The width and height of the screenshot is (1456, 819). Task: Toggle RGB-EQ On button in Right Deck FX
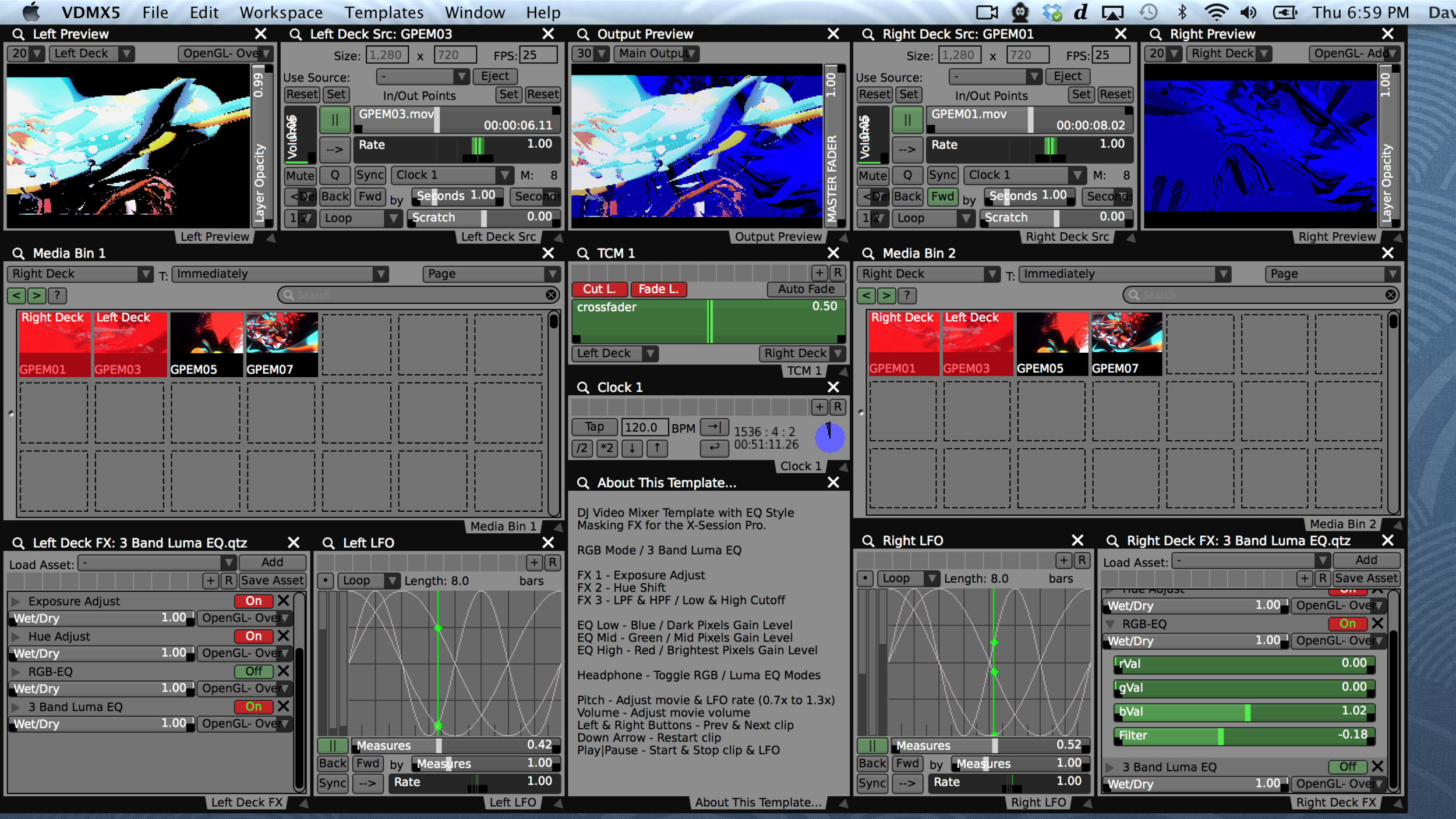1348,623
